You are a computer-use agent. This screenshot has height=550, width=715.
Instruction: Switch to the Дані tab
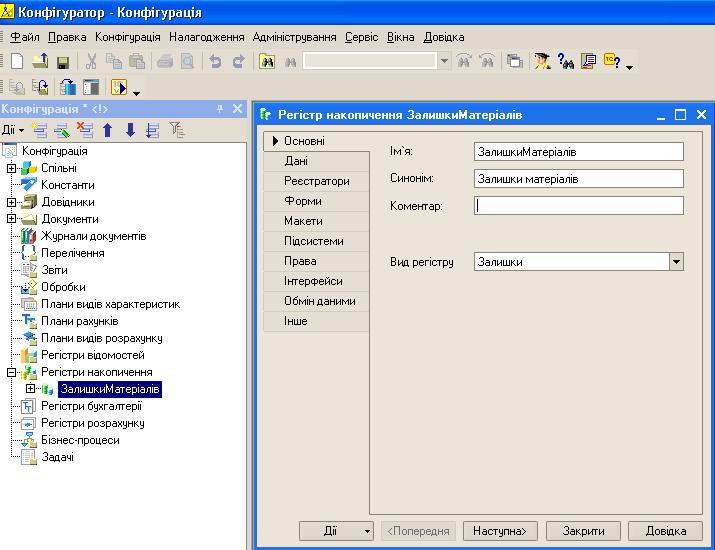(296, 161)
